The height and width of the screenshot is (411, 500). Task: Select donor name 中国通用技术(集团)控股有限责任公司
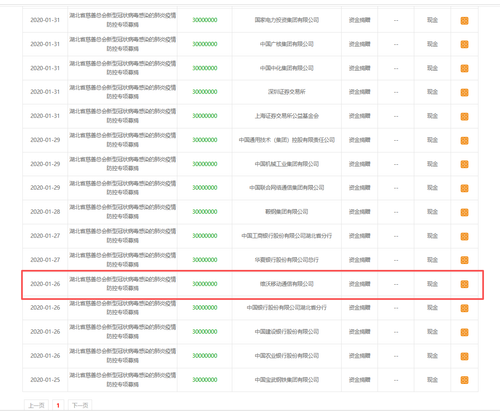[287, 140]
